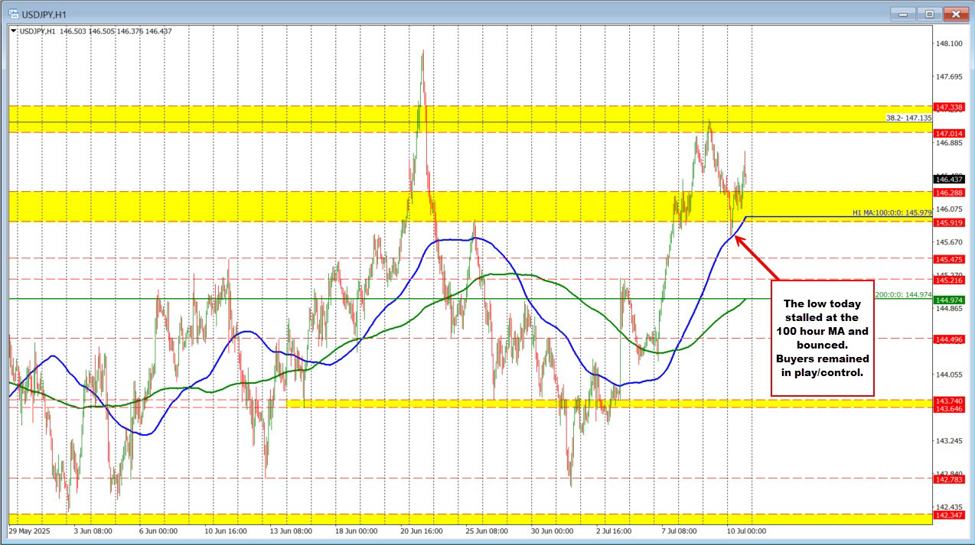Click the 29 May 2025 date label

[x=29, y=531]
